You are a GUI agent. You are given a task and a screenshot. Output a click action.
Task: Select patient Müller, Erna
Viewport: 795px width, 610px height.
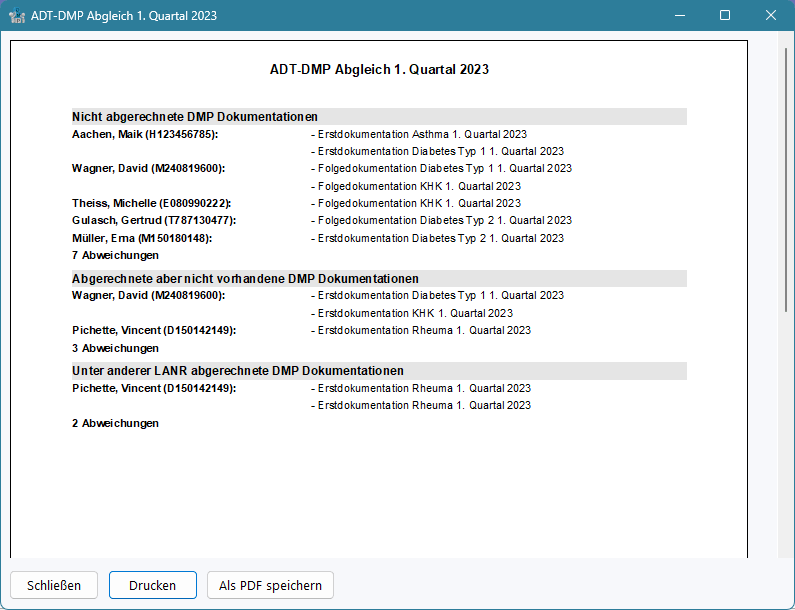pos(142,238)
